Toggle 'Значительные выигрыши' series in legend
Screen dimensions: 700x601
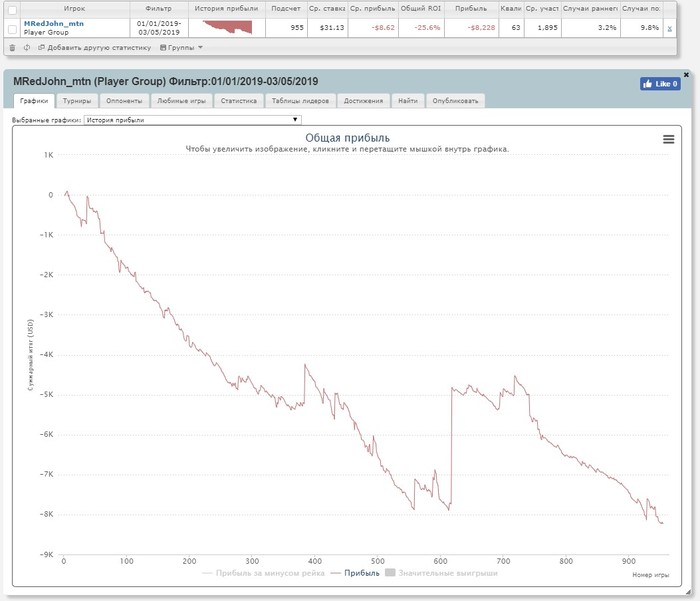pos(441,573)
